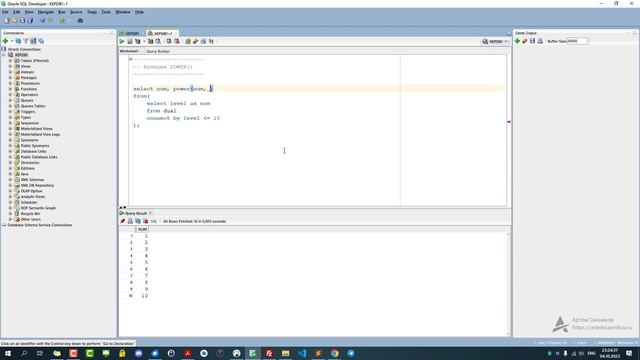Screen dimensions: 640x360
Task: Click the Filter funnel icon in Connections panel
Action: (26, 41)
